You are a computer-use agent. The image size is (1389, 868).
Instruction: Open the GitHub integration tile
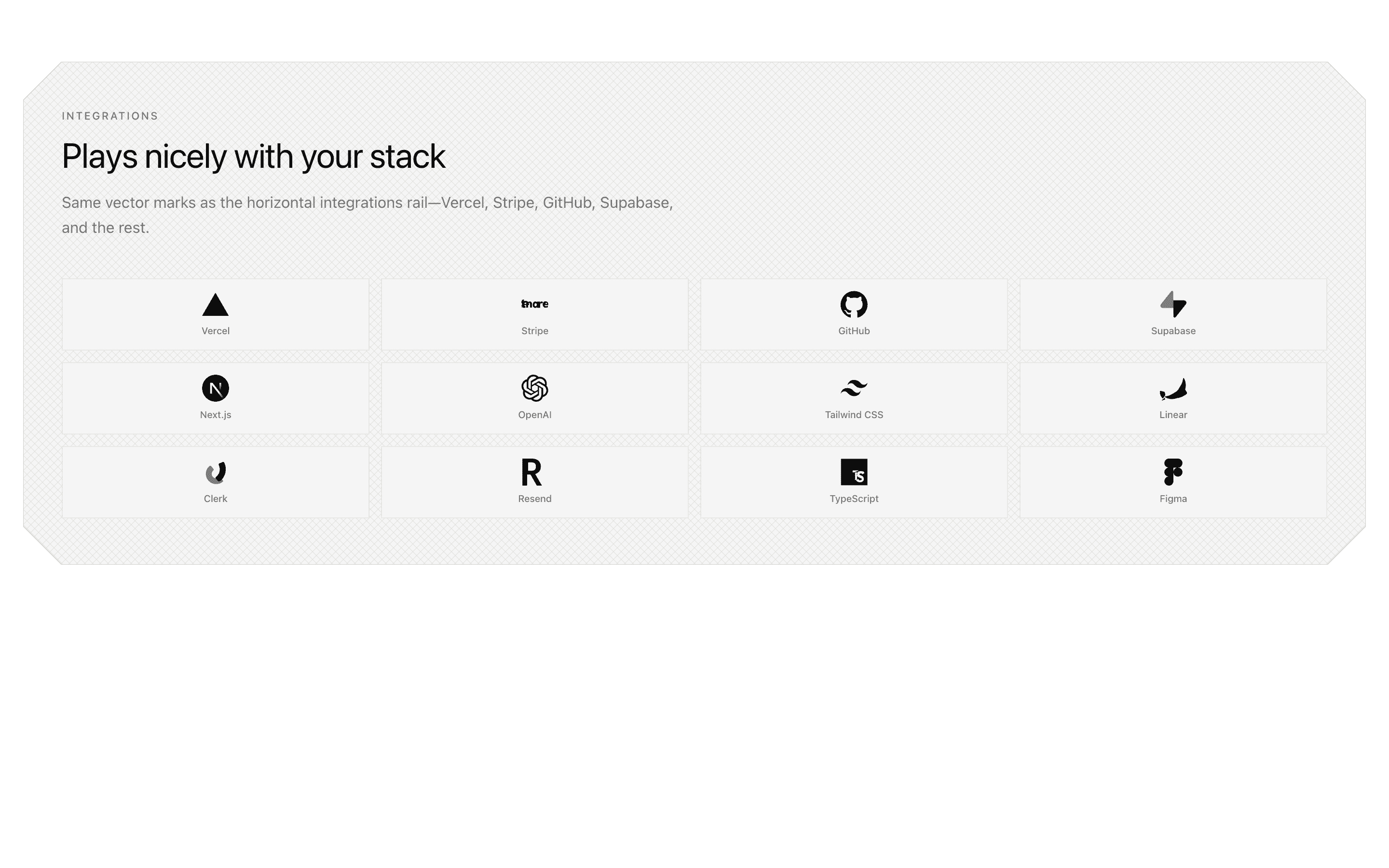pos(854,314)
